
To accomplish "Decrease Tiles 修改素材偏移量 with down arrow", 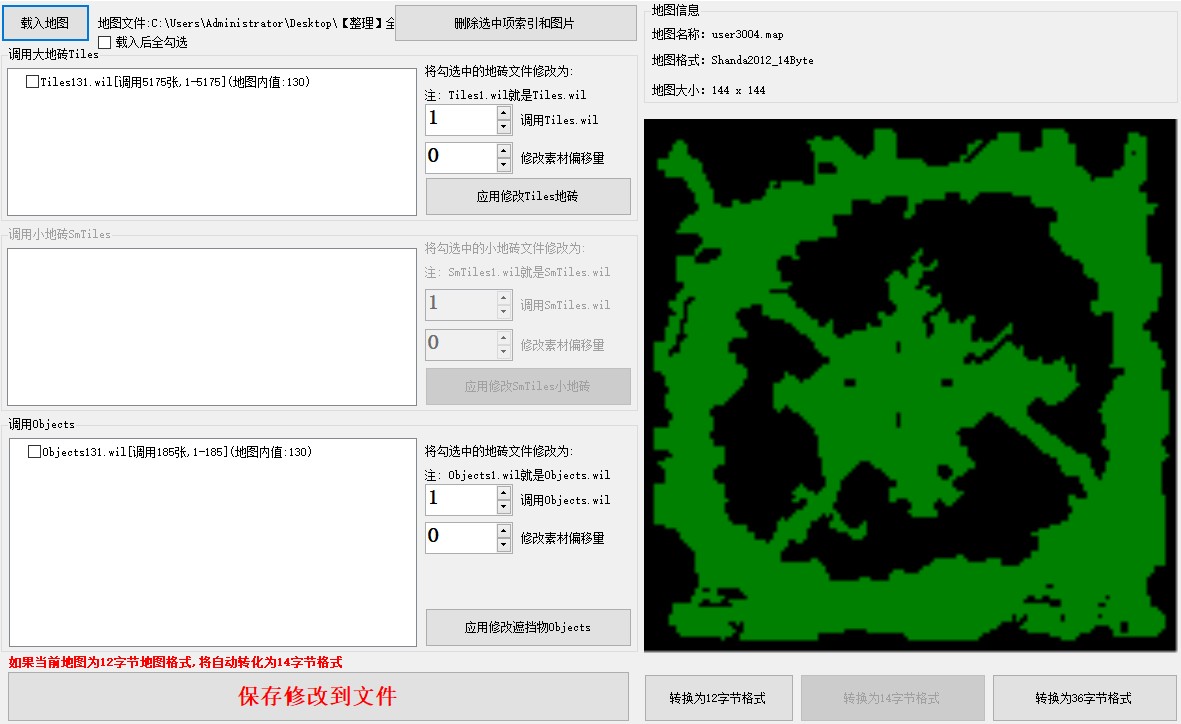I will (504, 165).
